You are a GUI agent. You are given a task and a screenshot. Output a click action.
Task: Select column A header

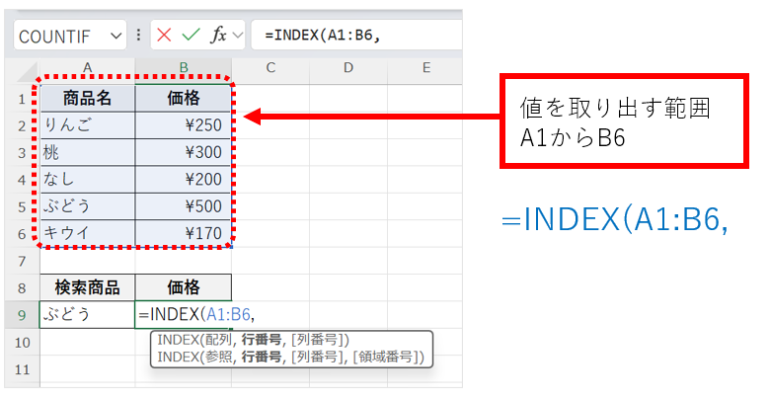[87, 68]
